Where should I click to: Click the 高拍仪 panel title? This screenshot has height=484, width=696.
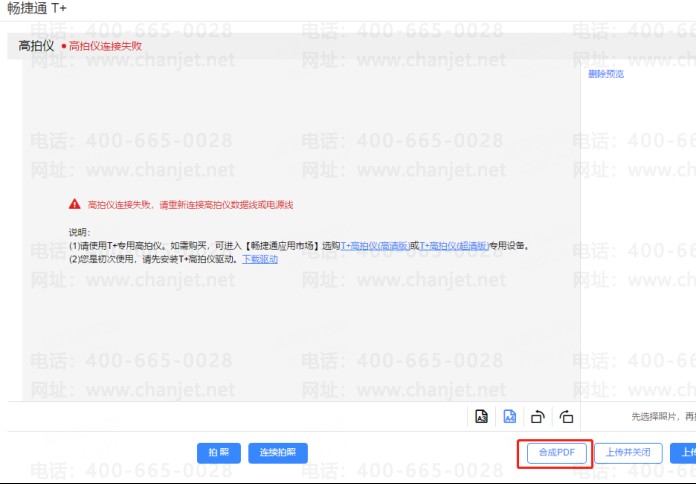pos(36,46)
